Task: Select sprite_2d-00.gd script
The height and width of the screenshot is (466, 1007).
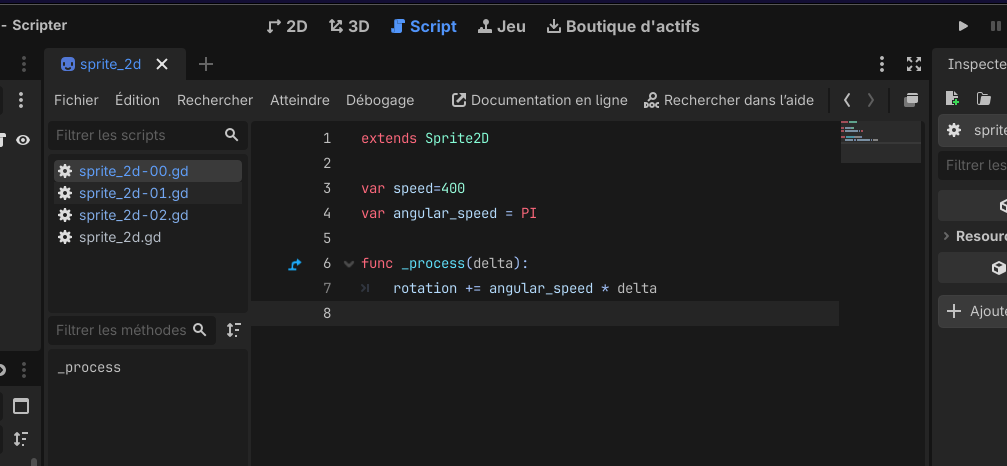Action: pyautogui.click(x=148, y=171)
